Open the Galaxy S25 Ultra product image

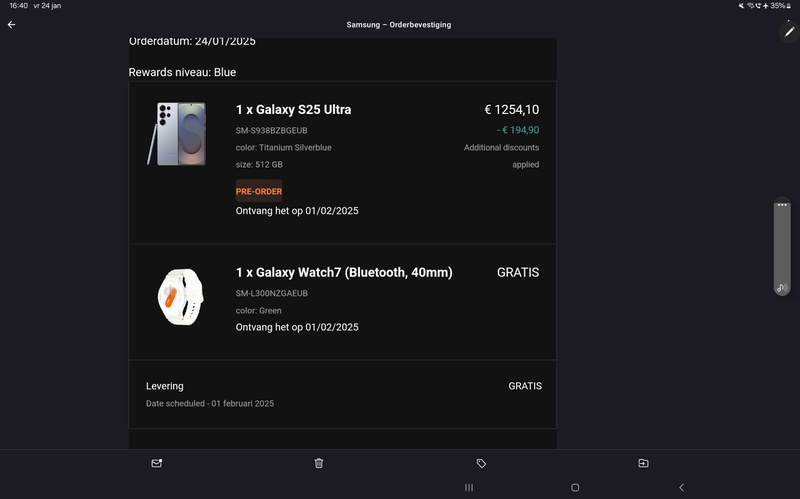coord(177,134)
